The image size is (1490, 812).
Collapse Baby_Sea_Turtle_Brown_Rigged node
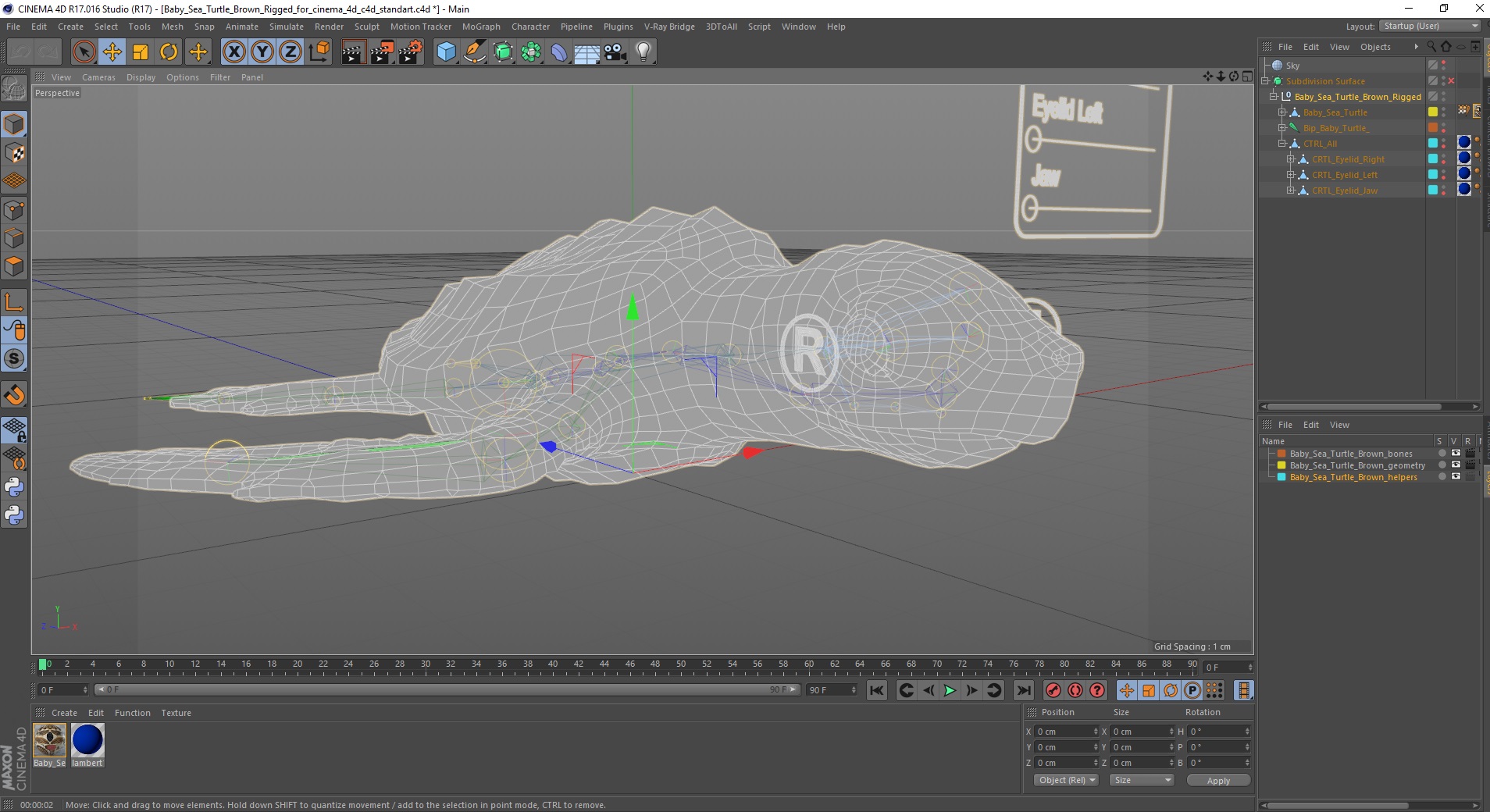1274,97
